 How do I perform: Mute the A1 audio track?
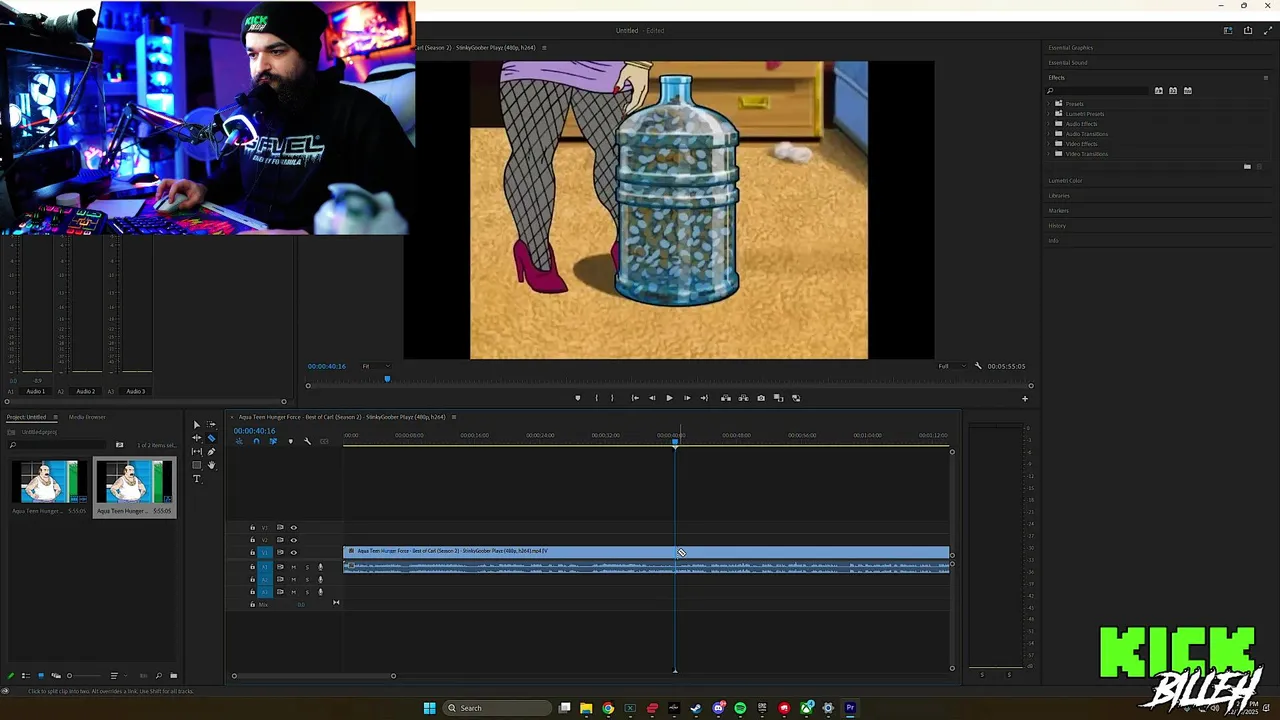click(293, 567)
